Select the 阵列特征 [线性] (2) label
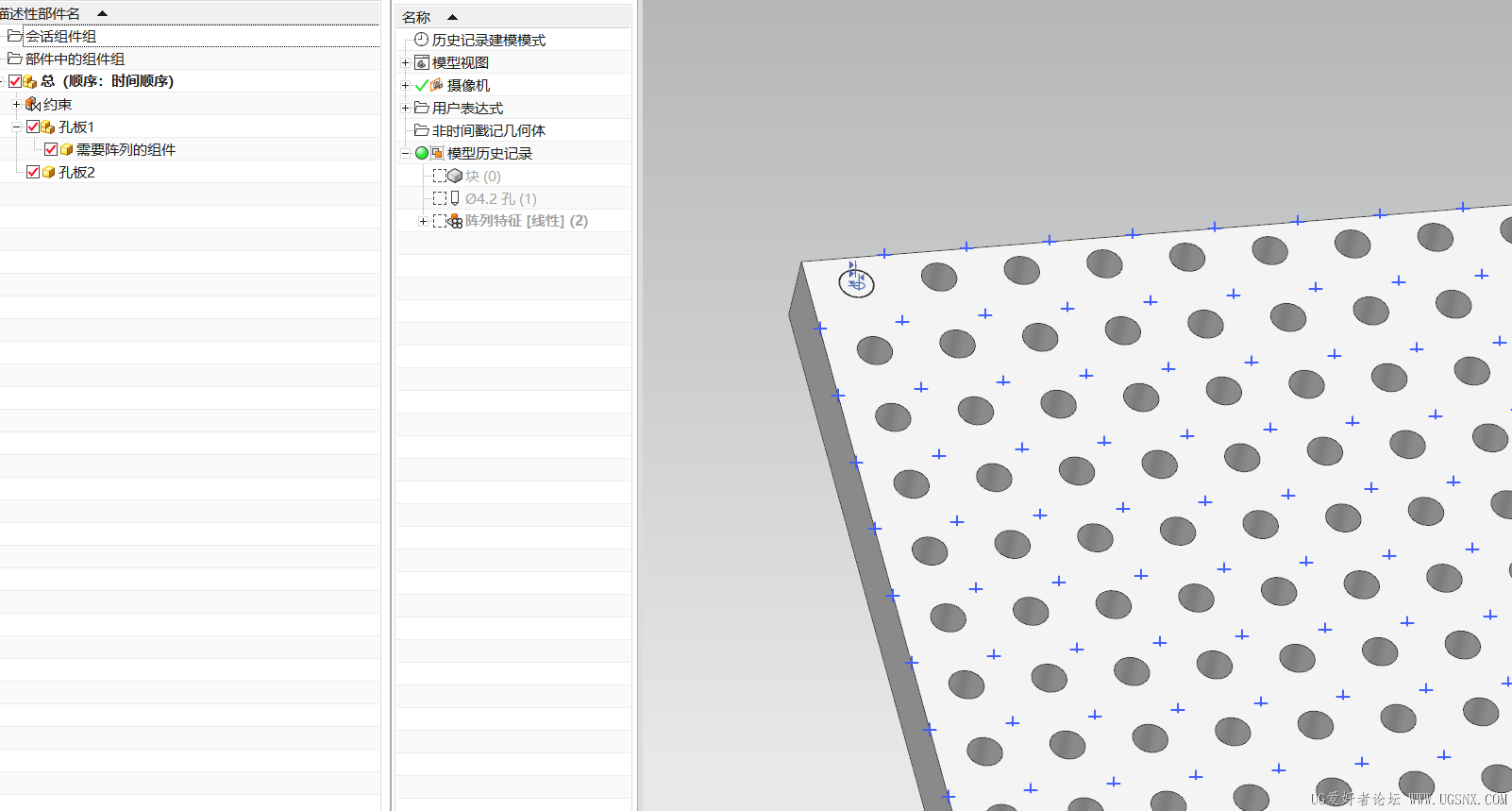Screen dimensions: 1512x811 pyautogui.click(x=527, y=221)
